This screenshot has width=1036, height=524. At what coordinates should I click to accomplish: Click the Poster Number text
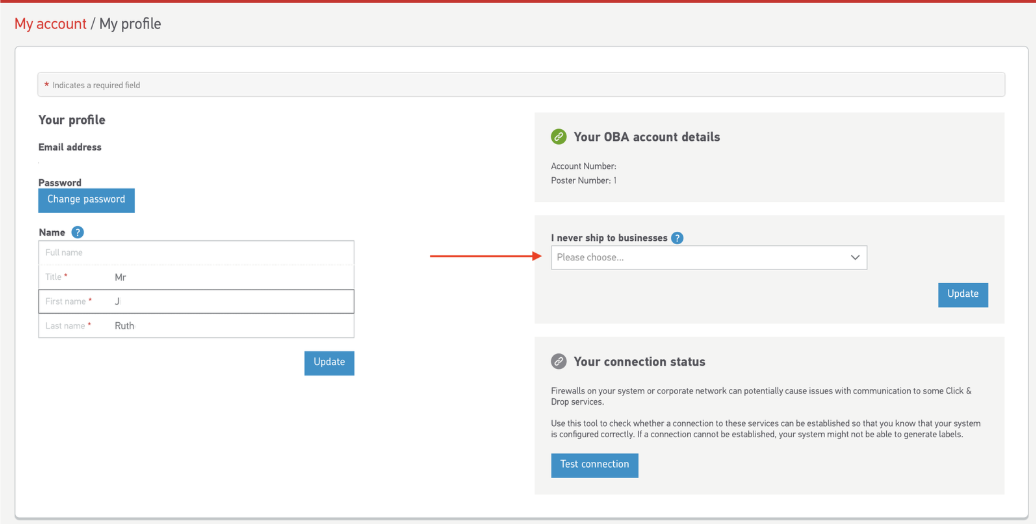[x=583, y=181]
